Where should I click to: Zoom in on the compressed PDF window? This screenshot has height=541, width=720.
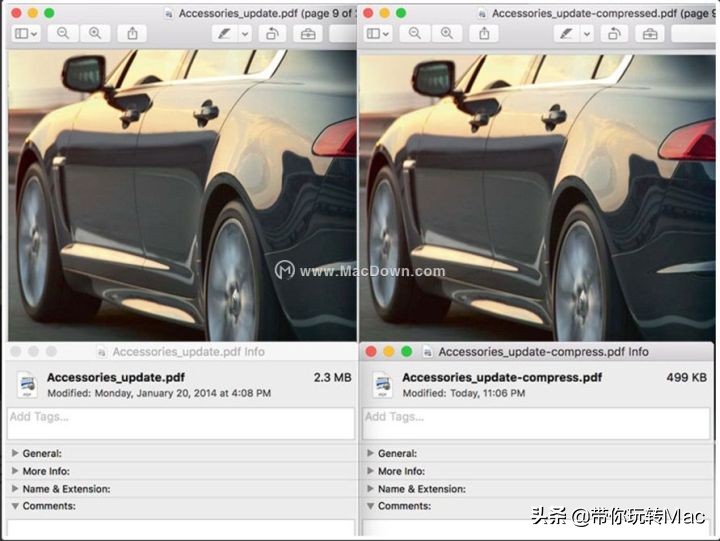click(x=447, y=34)
